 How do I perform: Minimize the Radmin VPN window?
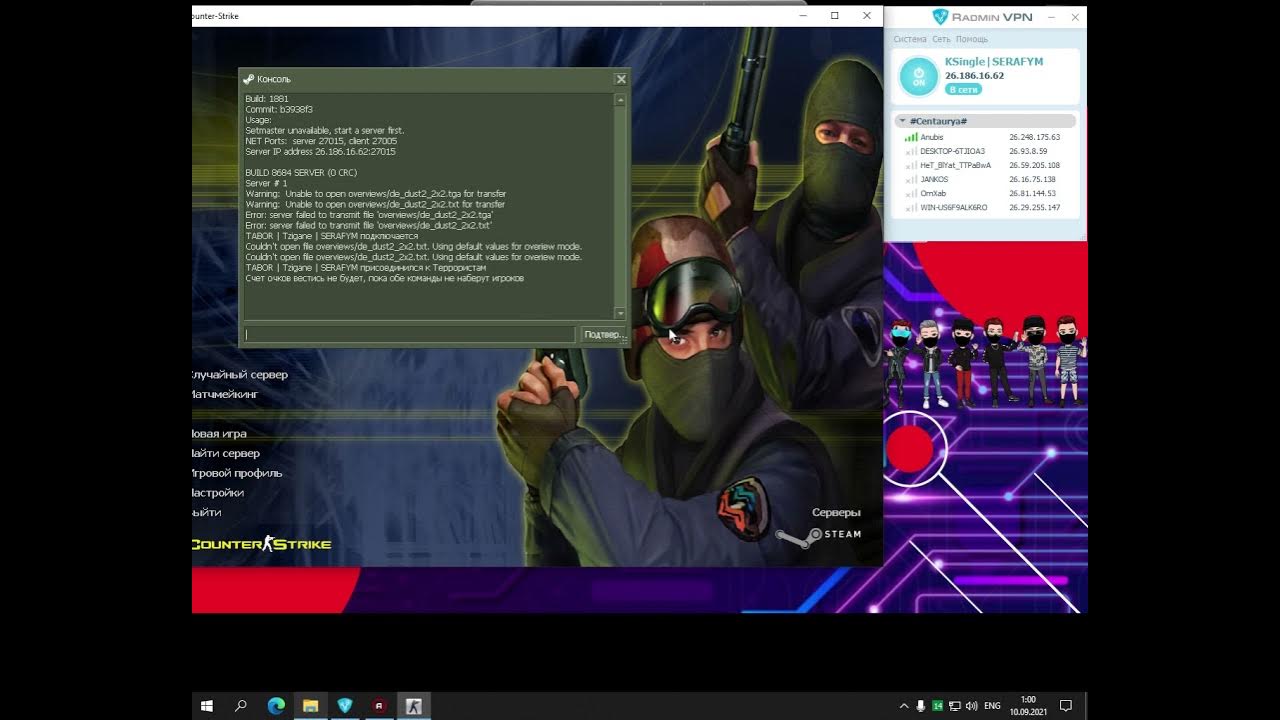[x=1051, y=17]
